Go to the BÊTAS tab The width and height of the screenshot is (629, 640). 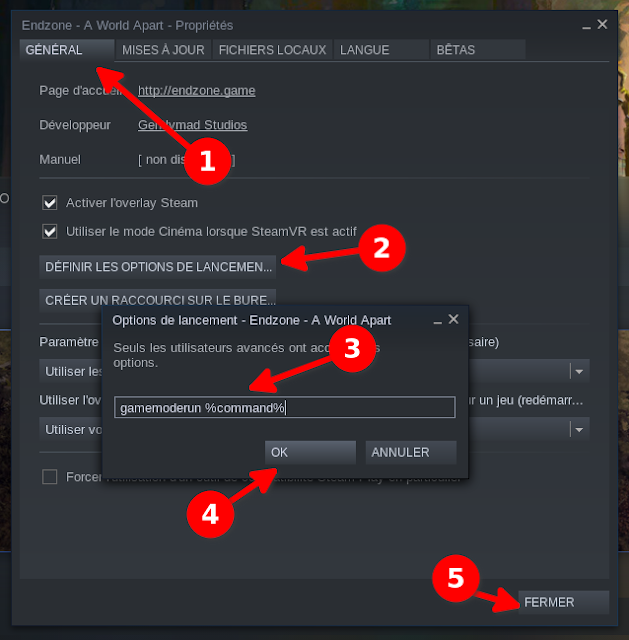tap(478, 50)
